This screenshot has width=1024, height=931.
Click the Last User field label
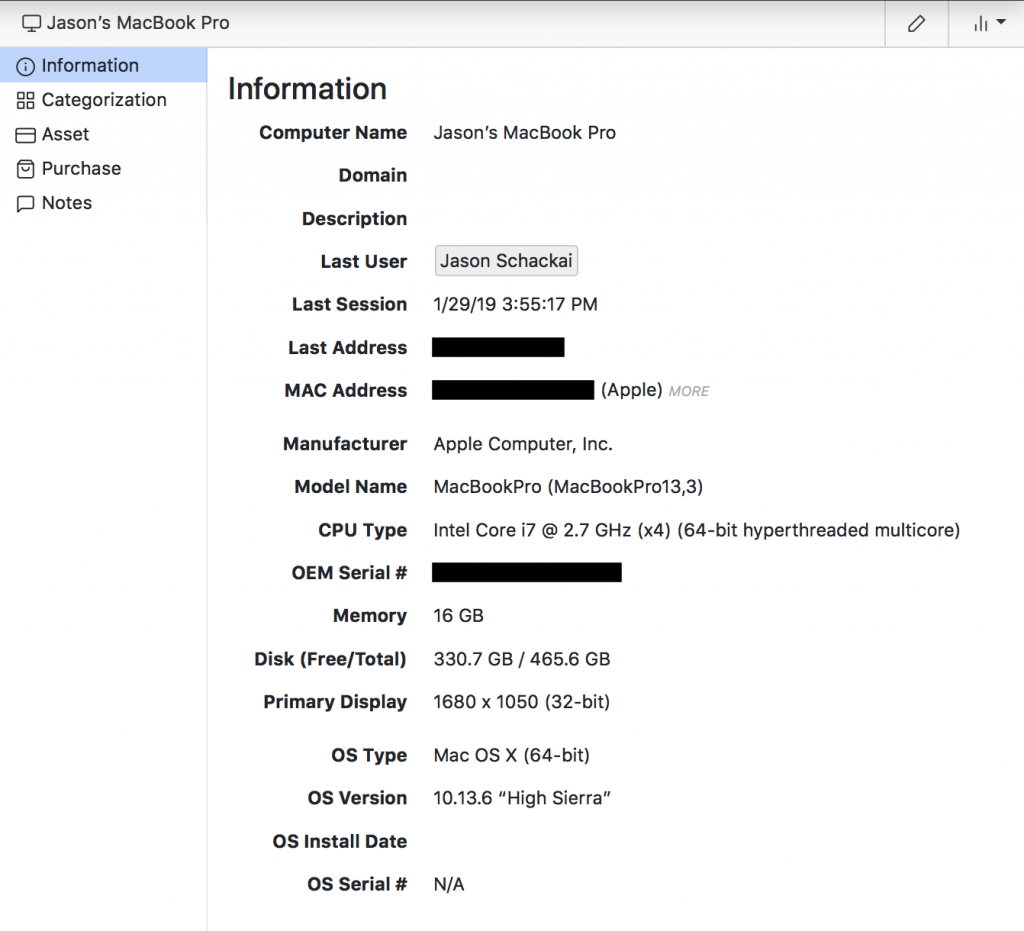[364, 262]
